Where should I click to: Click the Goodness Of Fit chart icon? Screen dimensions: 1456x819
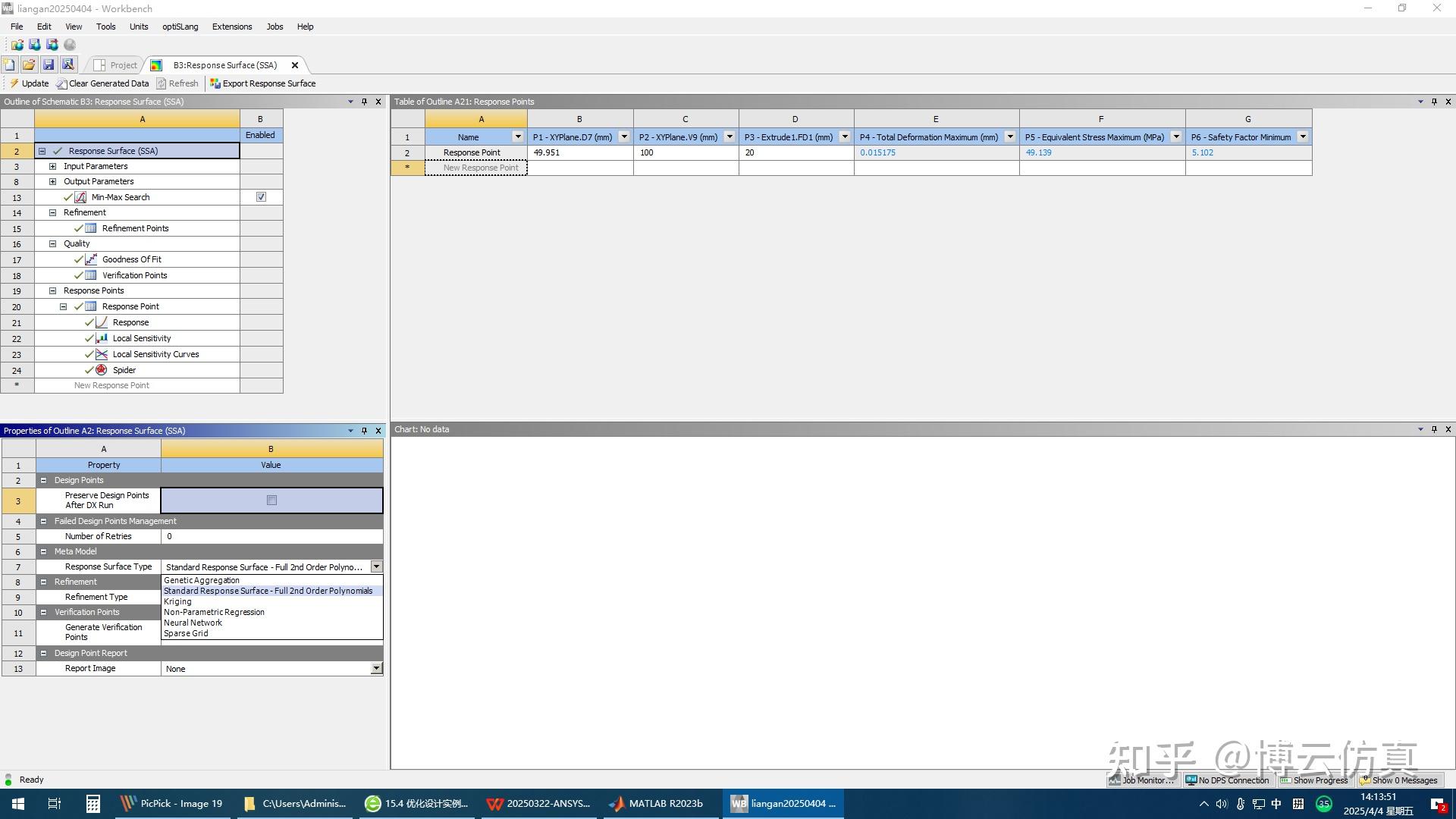pyautogui.click(x=90, y=259)
